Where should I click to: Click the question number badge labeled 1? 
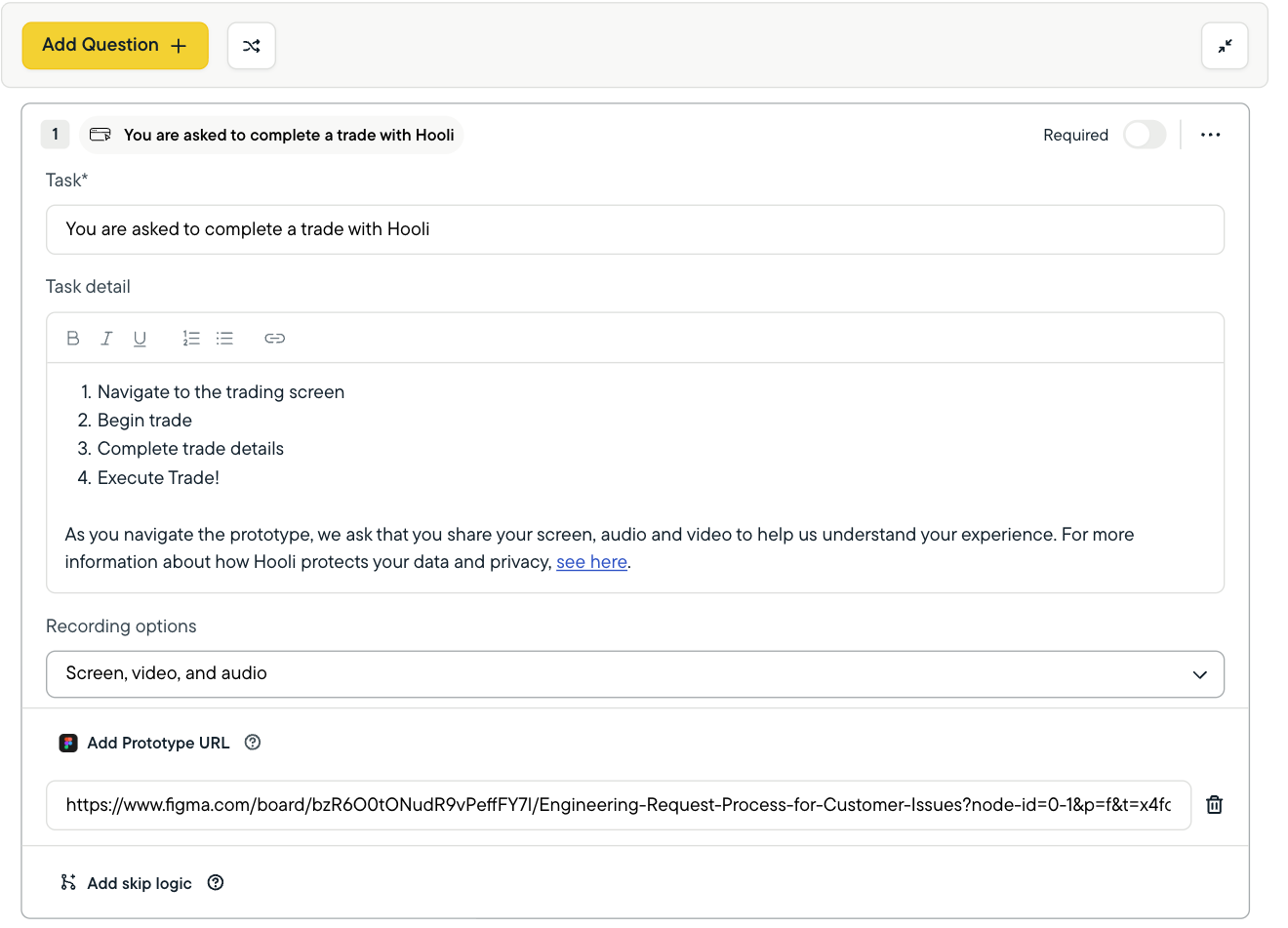[x=55, y=134]
